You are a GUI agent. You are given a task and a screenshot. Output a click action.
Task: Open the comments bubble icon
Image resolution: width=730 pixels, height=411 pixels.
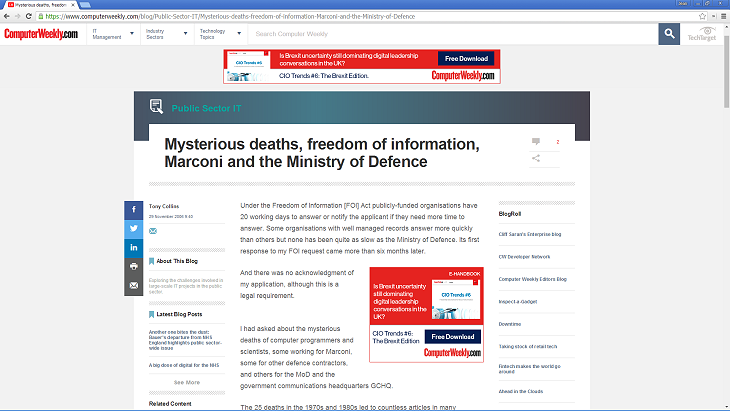(x=536, y=141)
